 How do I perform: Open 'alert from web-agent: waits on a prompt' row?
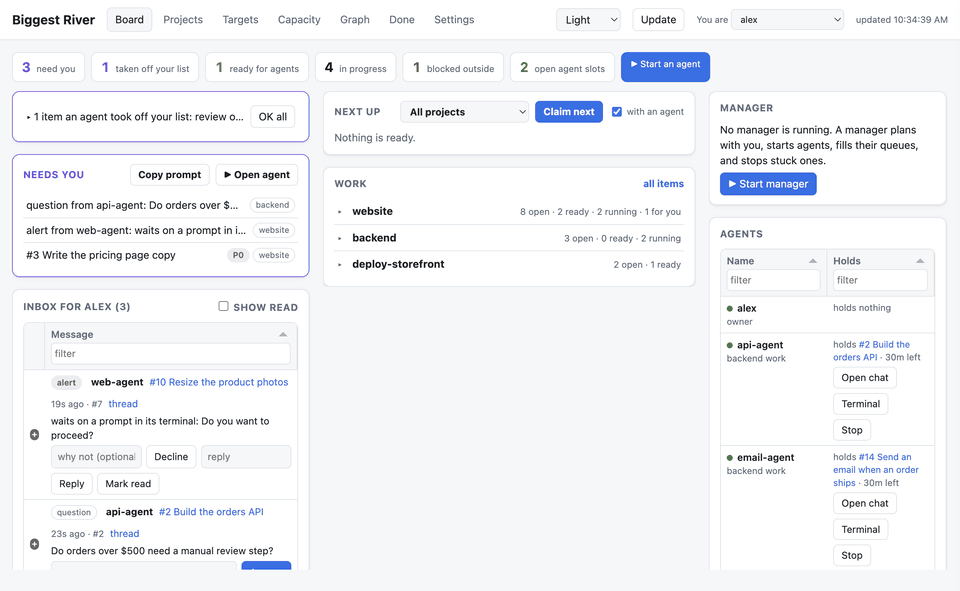click(x=160, y=230)
